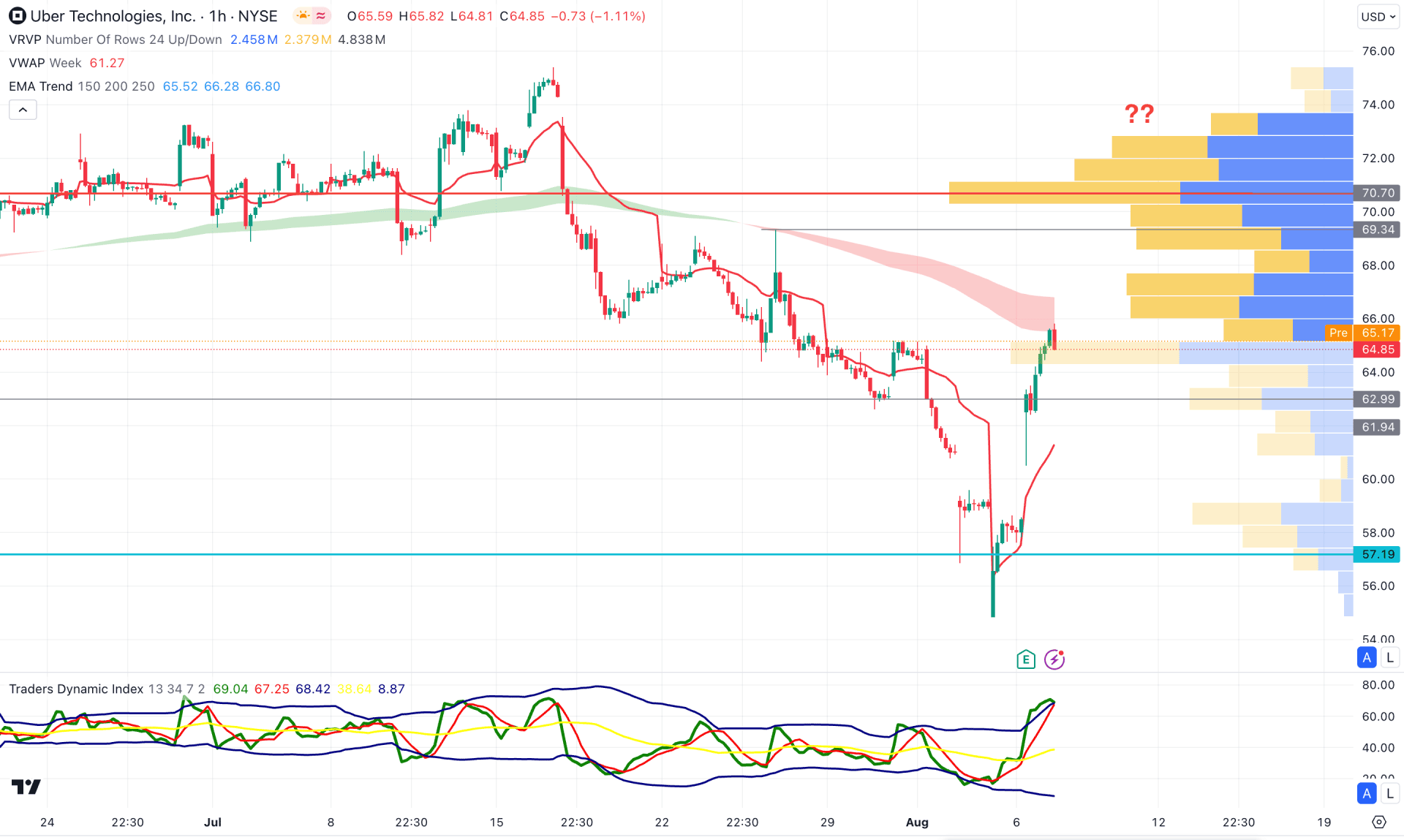1404x840 pixels.
Task: Click the VWAP value 61.27
Action: pos(107,63)
